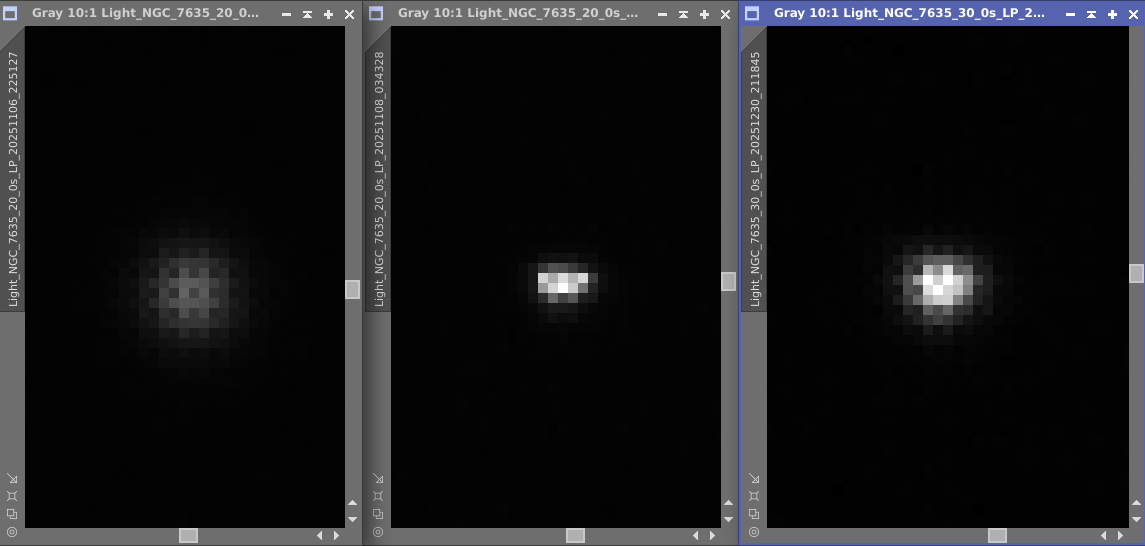Select the 20251230_211845 vertical view tab
This screenshot has height=546, width=1145.
point(754,178)
